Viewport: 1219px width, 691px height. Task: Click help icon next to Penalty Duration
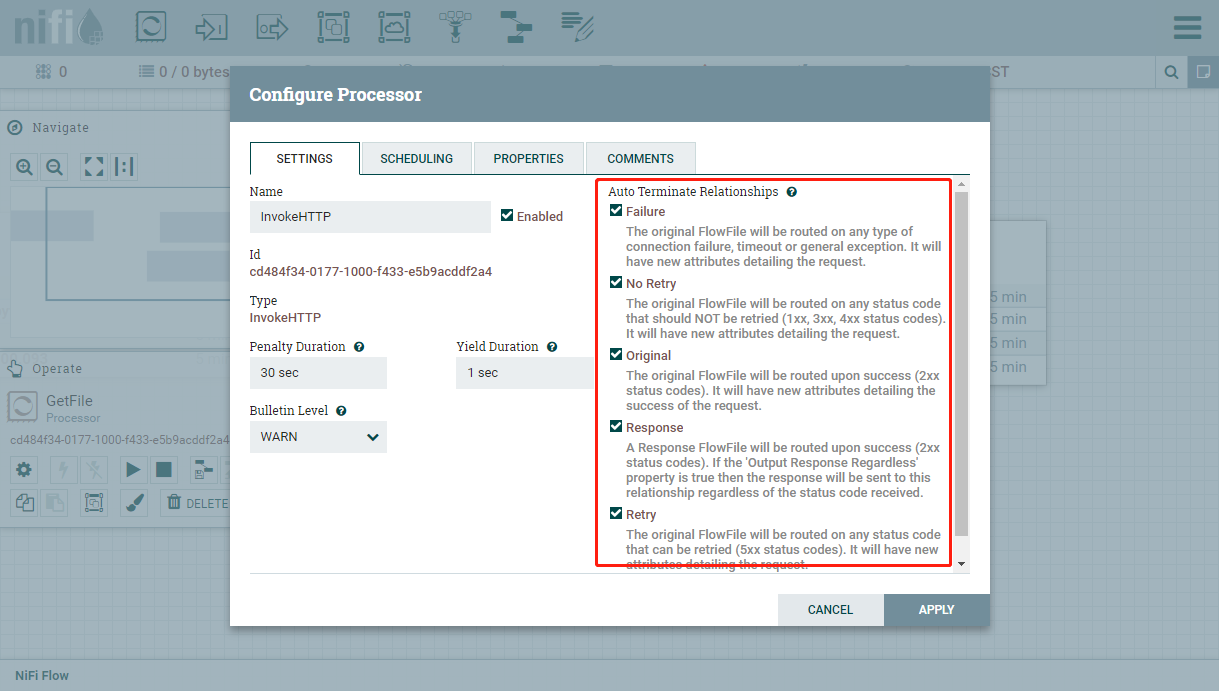tap(359, 347)
